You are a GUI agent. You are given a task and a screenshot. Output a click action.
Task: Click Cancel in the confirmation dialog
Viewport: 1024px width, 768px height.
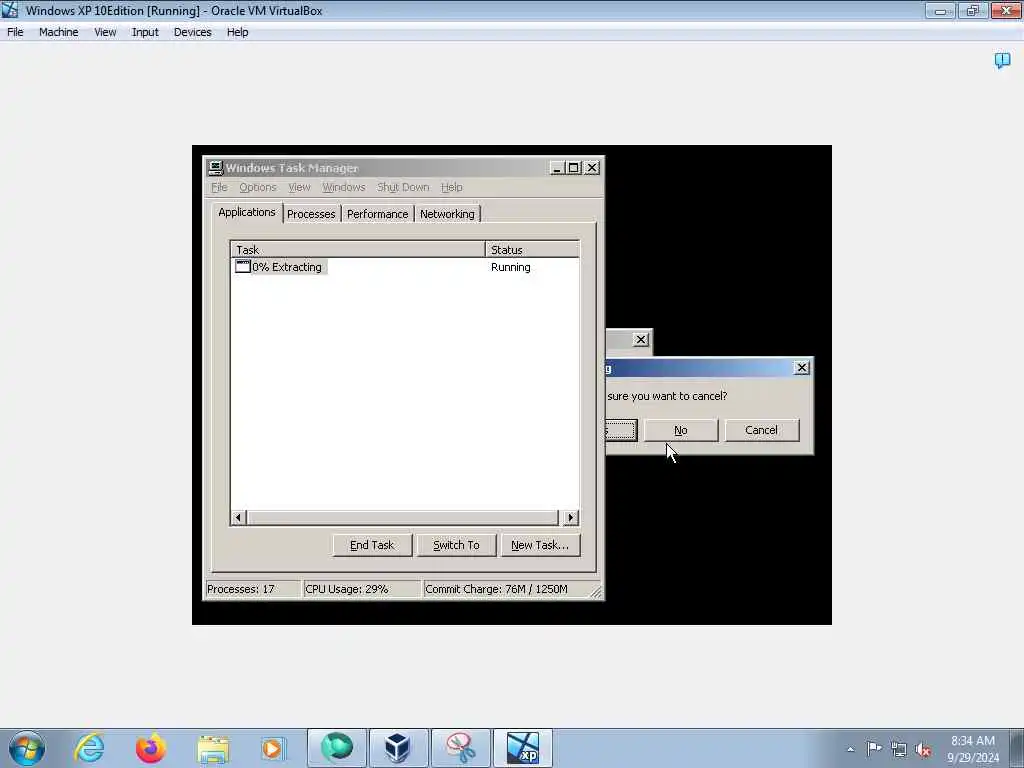coord(761,430)
